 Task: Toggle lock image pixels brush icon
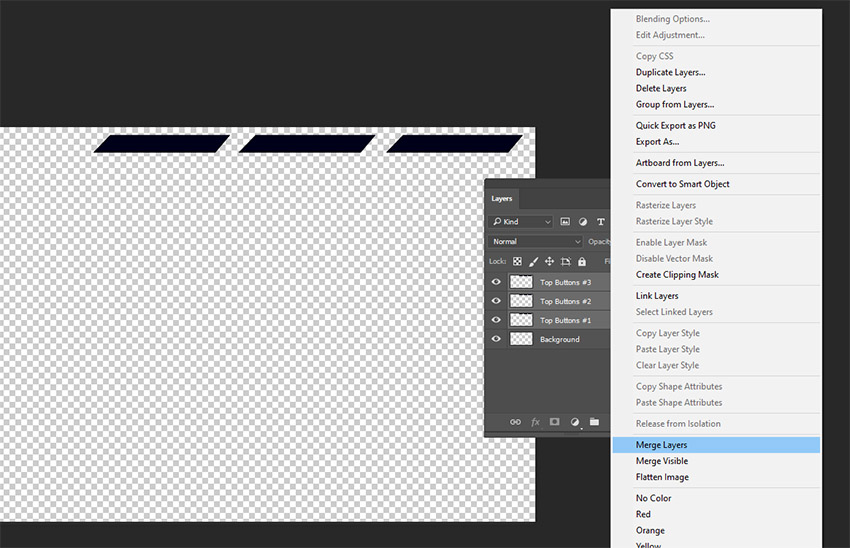[x=533, y=261]
